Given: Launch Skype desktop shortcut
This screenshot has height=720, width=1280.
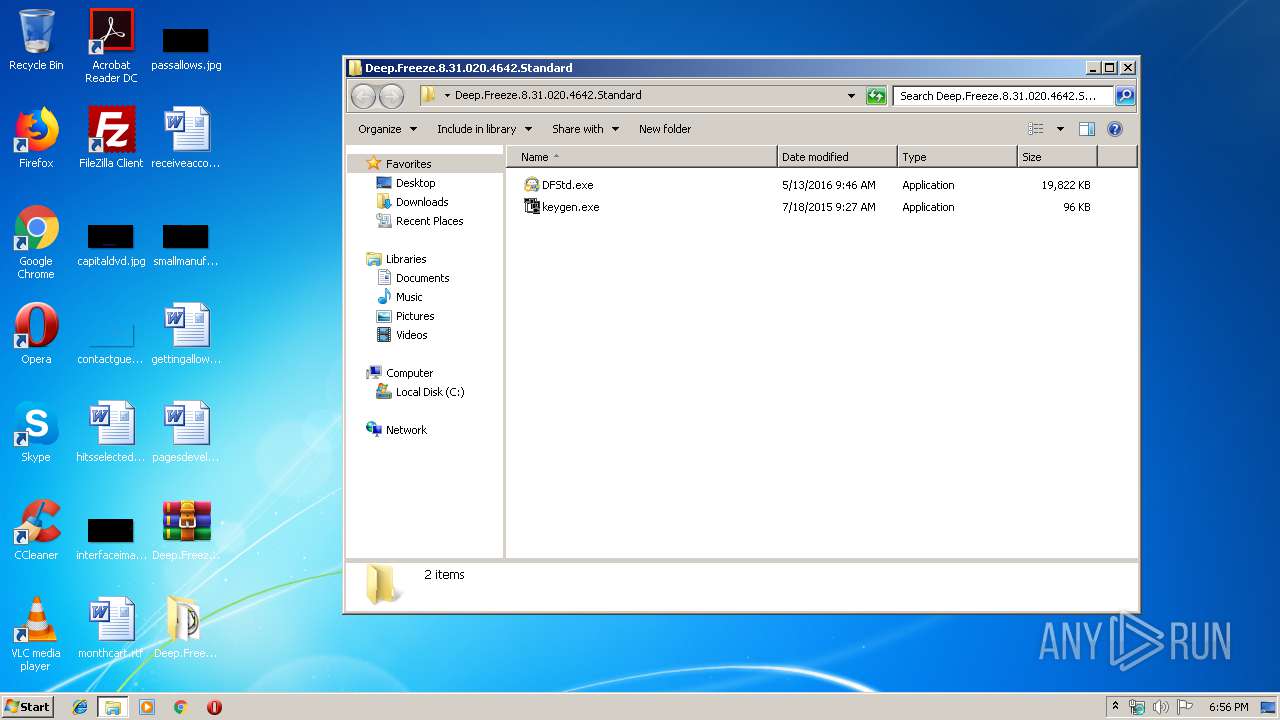Looking at the screenshot, I should point(36,432).
